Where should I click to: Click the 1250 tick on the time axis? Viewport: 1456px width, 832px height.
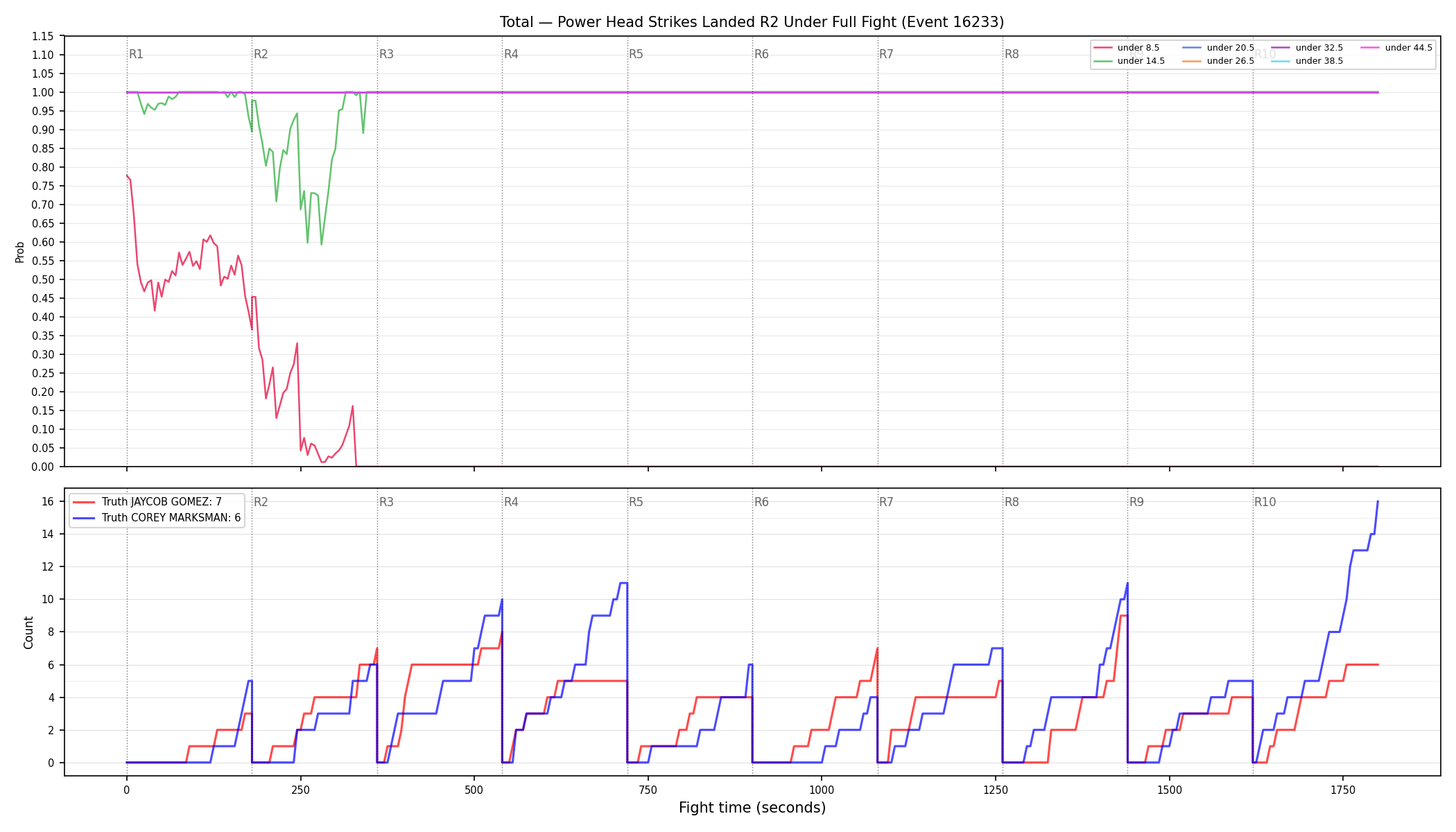[x=996, y=790]
